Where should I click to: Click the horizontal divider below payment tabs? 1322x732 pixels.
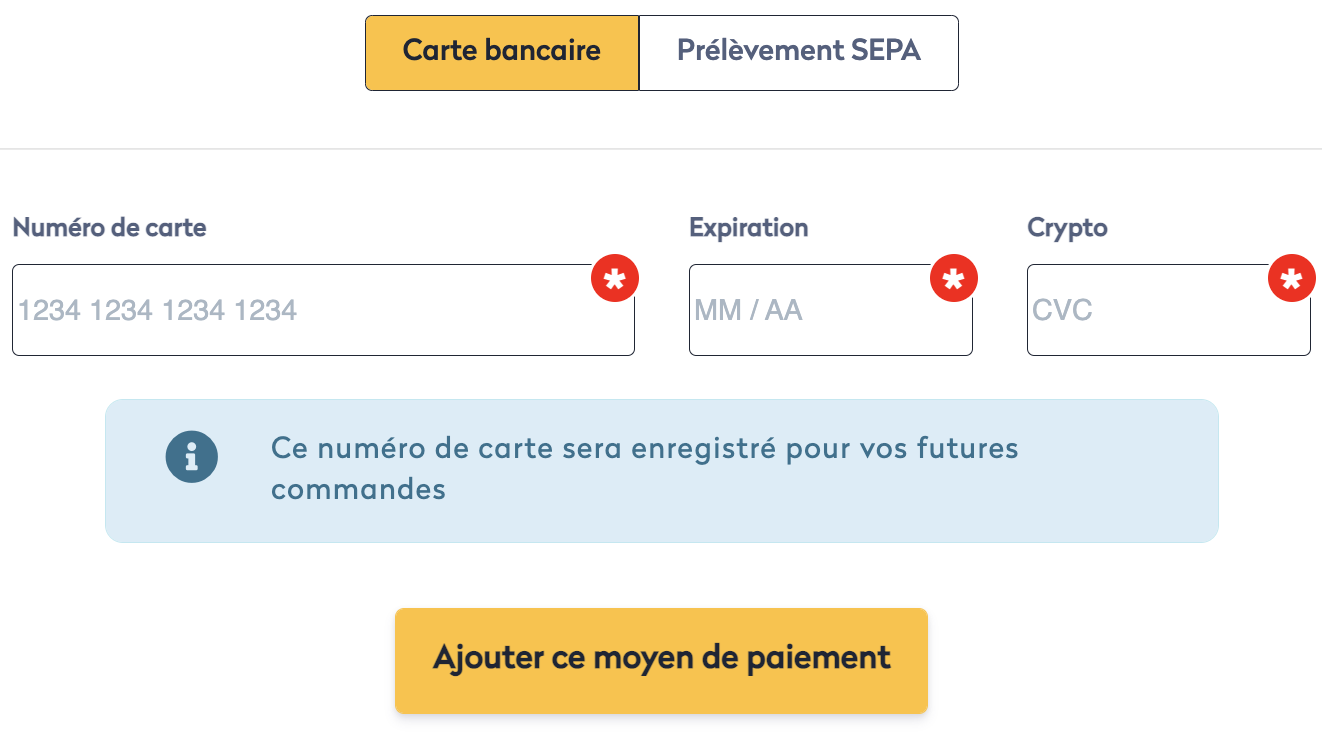click(x=661, y=149)
